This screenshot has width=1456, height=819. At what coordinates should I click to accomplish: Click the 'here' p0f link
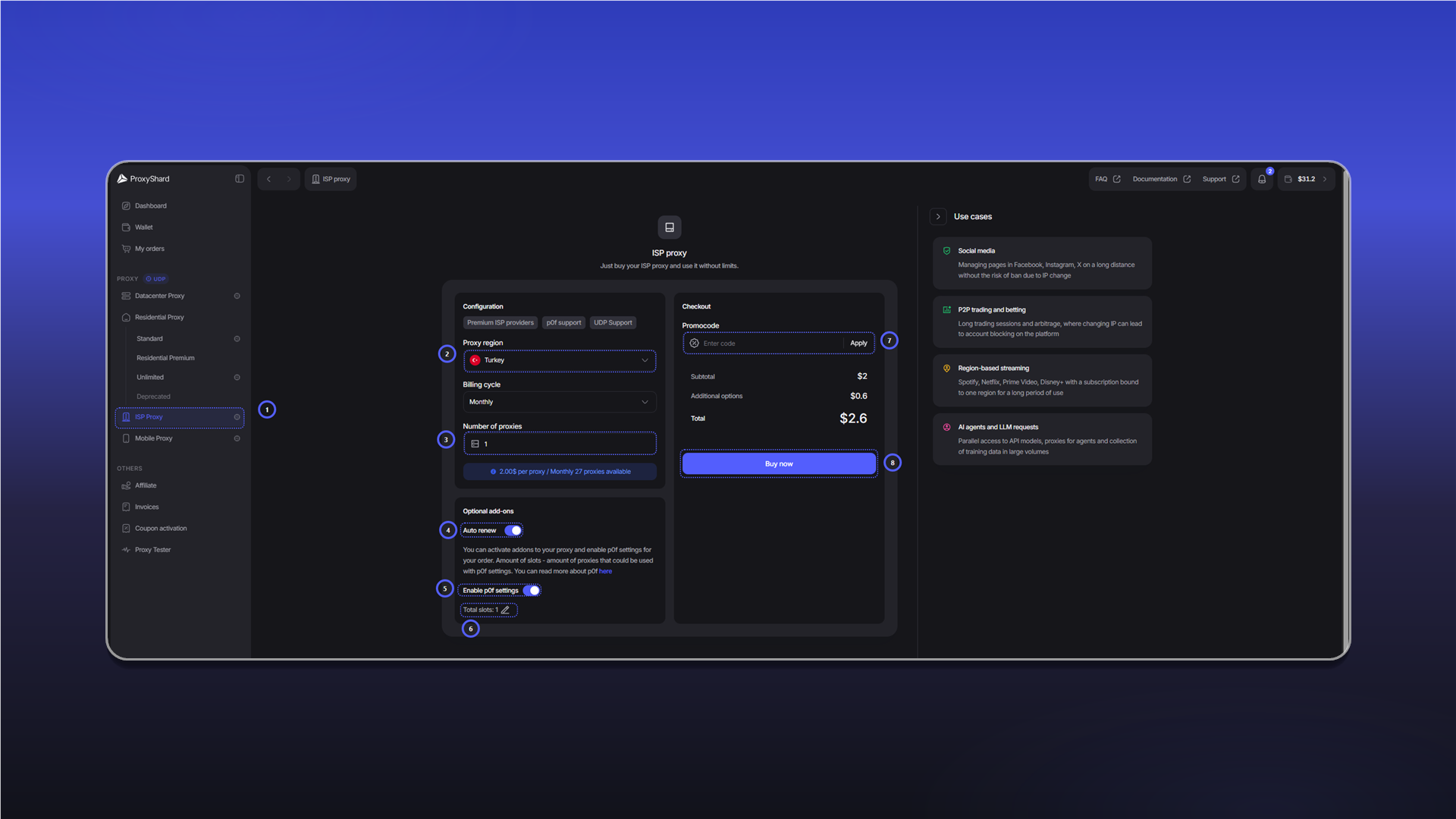(605, 571)
